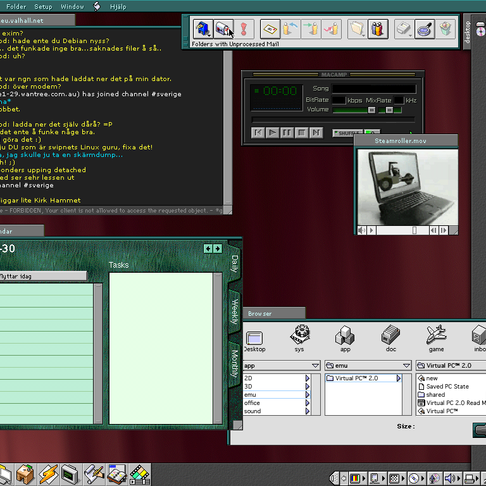Viewport: 486px width, 486px height.
Task: Open the Window menu
Action: [x=72, y=6]
